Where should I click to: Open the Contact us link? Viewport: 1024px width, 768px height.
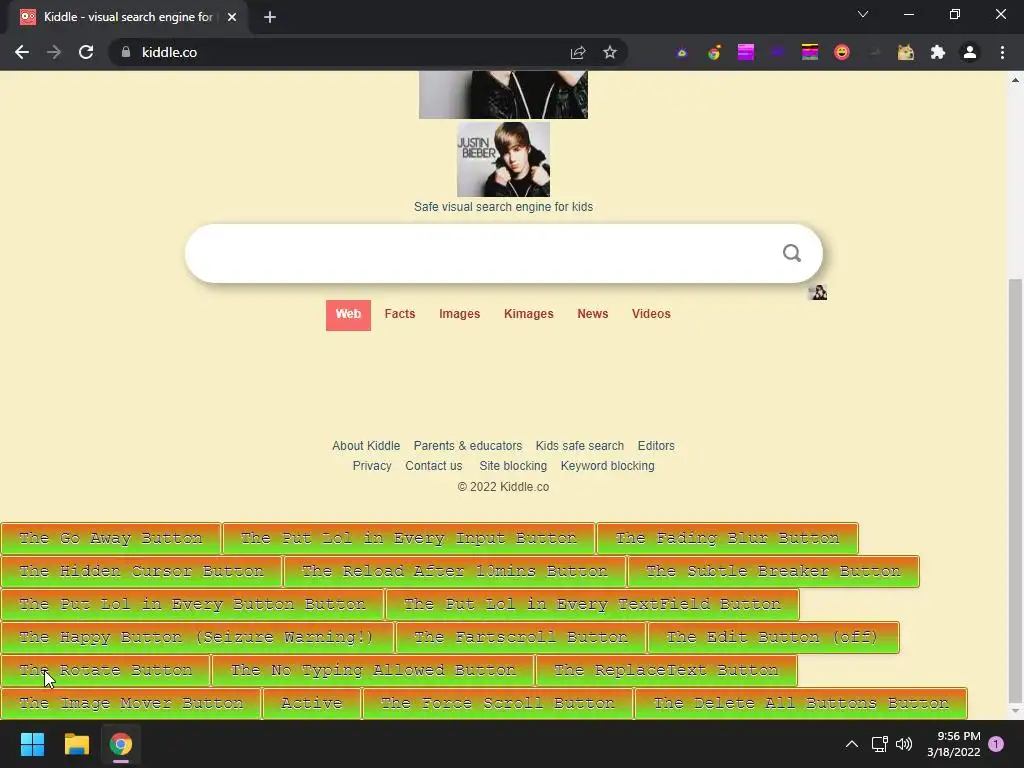pyautogui.click(x=434, y=466)
